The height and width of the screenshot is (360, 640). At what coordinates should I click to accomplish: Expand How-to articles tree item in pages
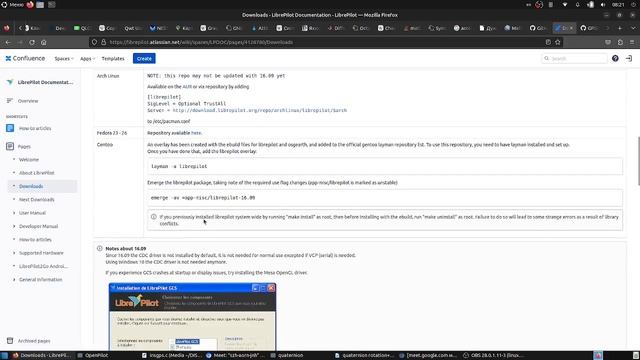pyautogui.click(x=14, y=239)
